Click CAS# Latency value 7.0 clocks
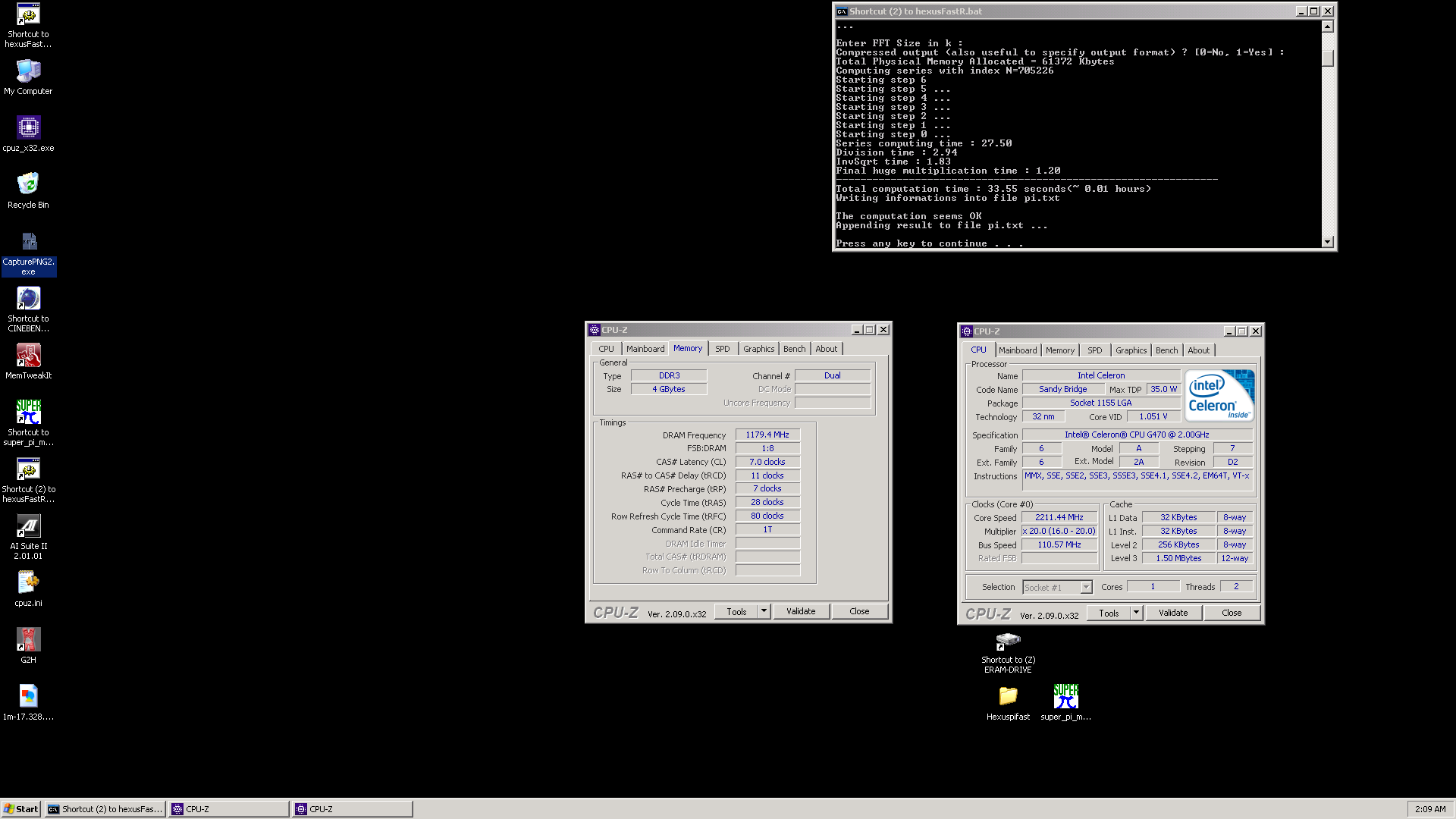The image size is (1456, 819). click(767, 462)
